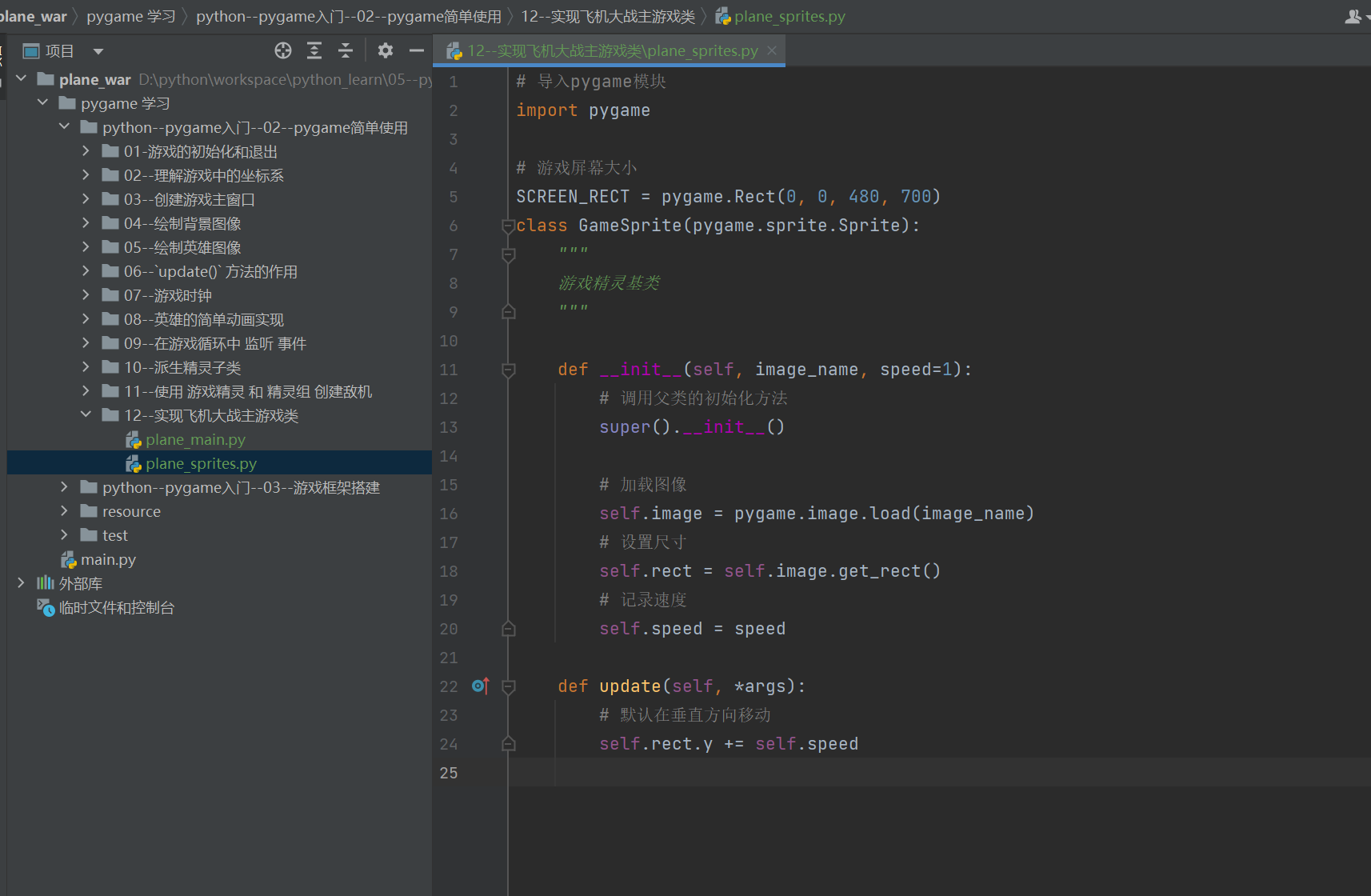Click the expand all icon in project toolbar
This screenshot has height=896, width=1371.
[314, 51]
